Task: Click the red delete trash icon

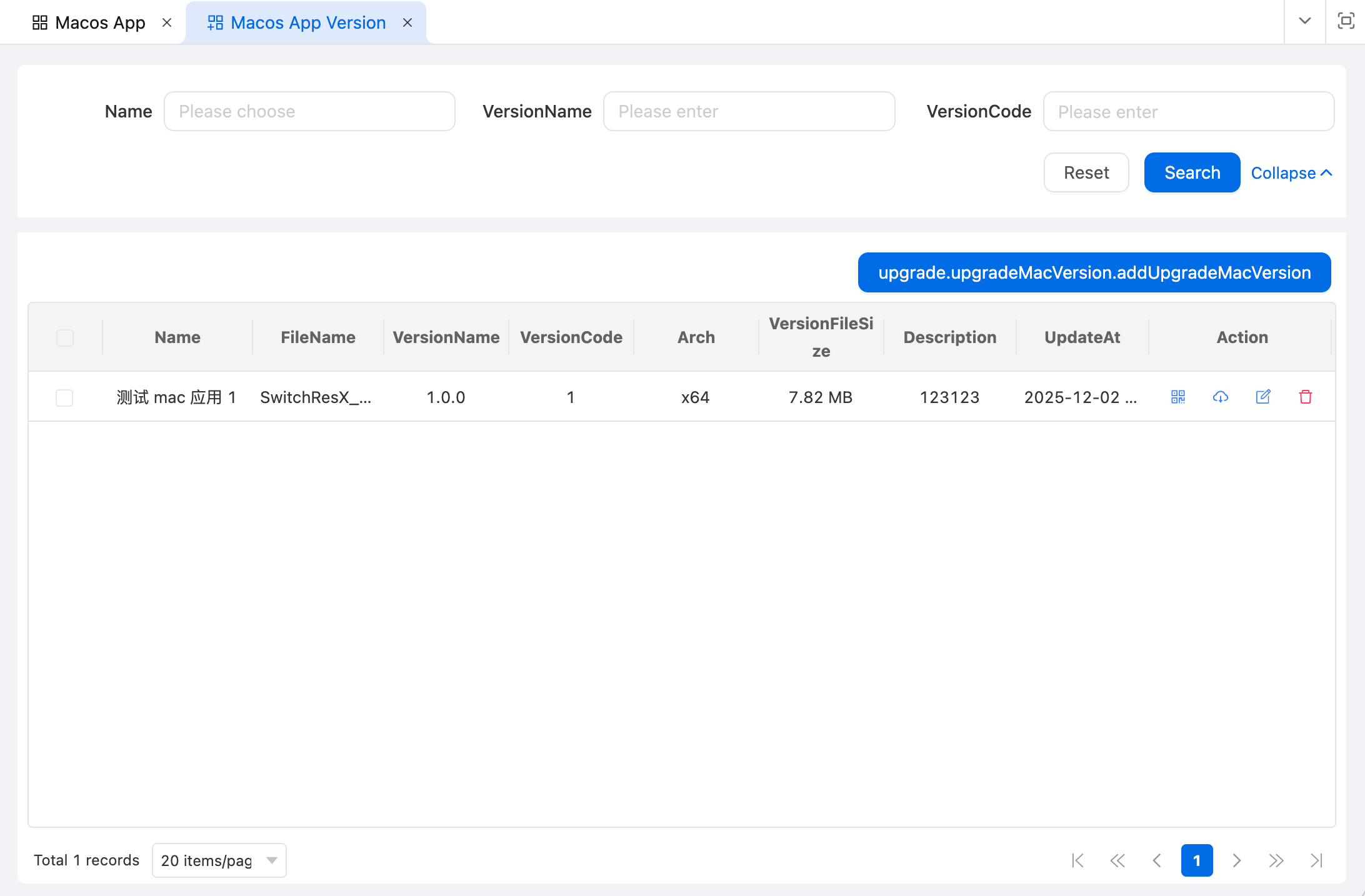Action: click(1306, 397)
